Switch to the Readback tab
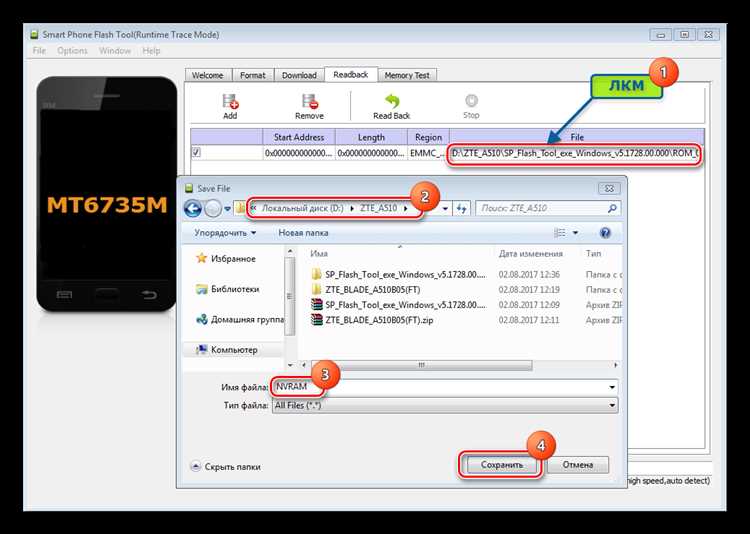 [x=351, y=75]
